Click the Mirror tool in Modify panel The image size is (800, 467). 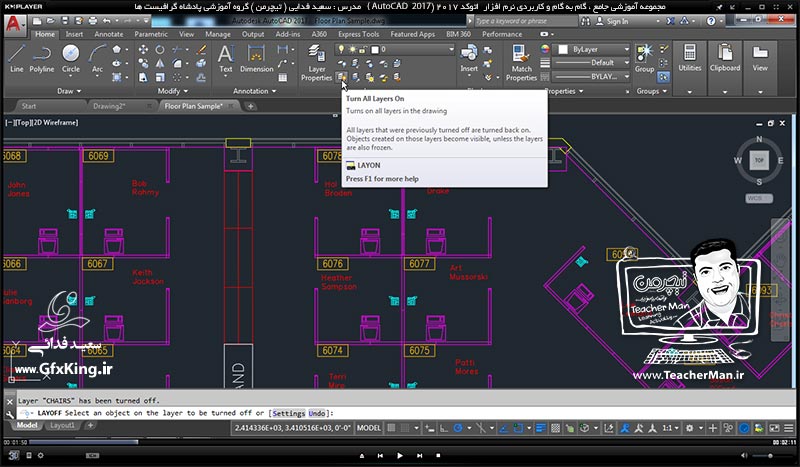[160, 63]
